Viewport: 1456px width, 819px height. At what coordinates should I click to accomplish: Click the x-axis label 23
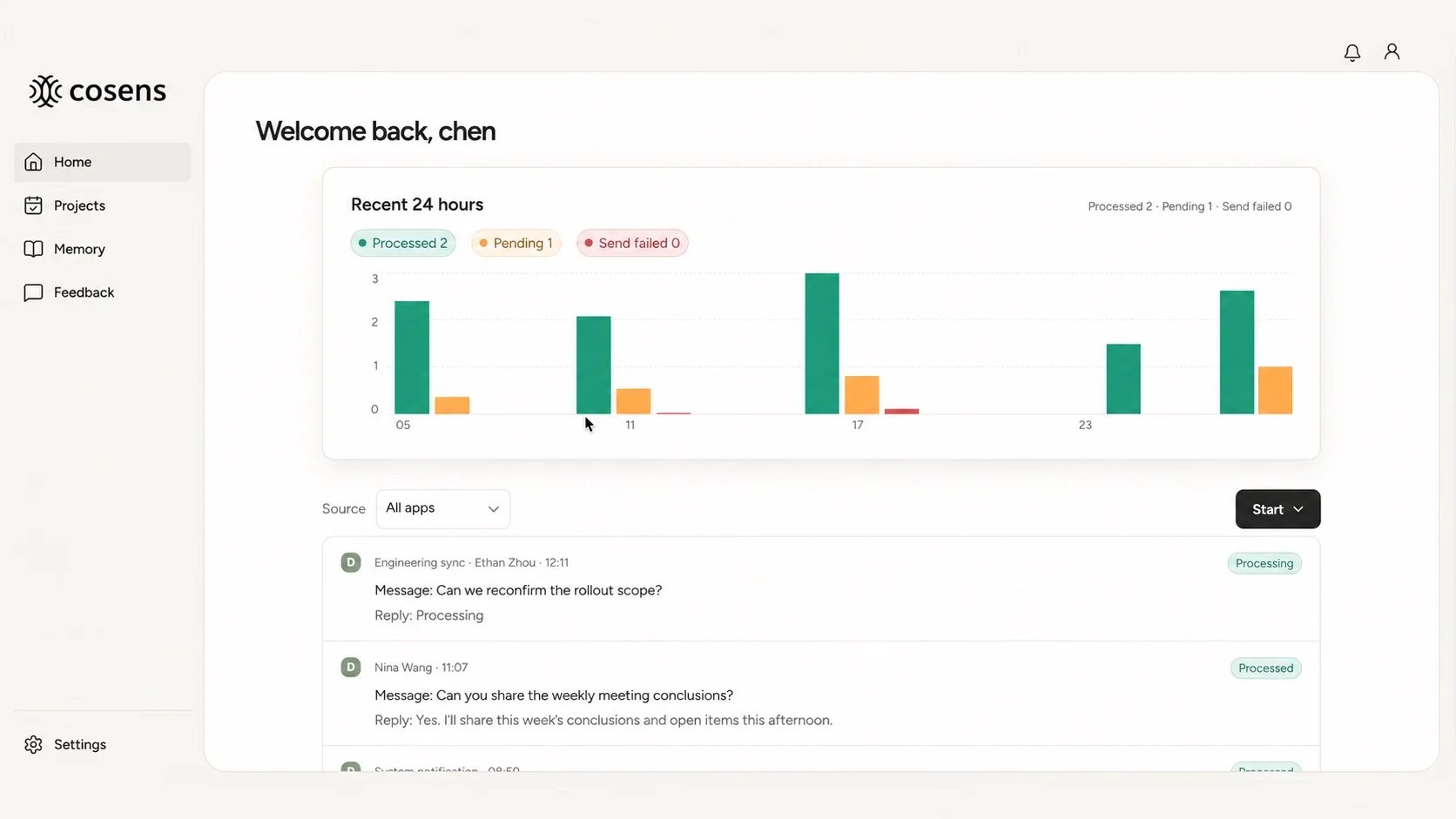coord(1085,425)
